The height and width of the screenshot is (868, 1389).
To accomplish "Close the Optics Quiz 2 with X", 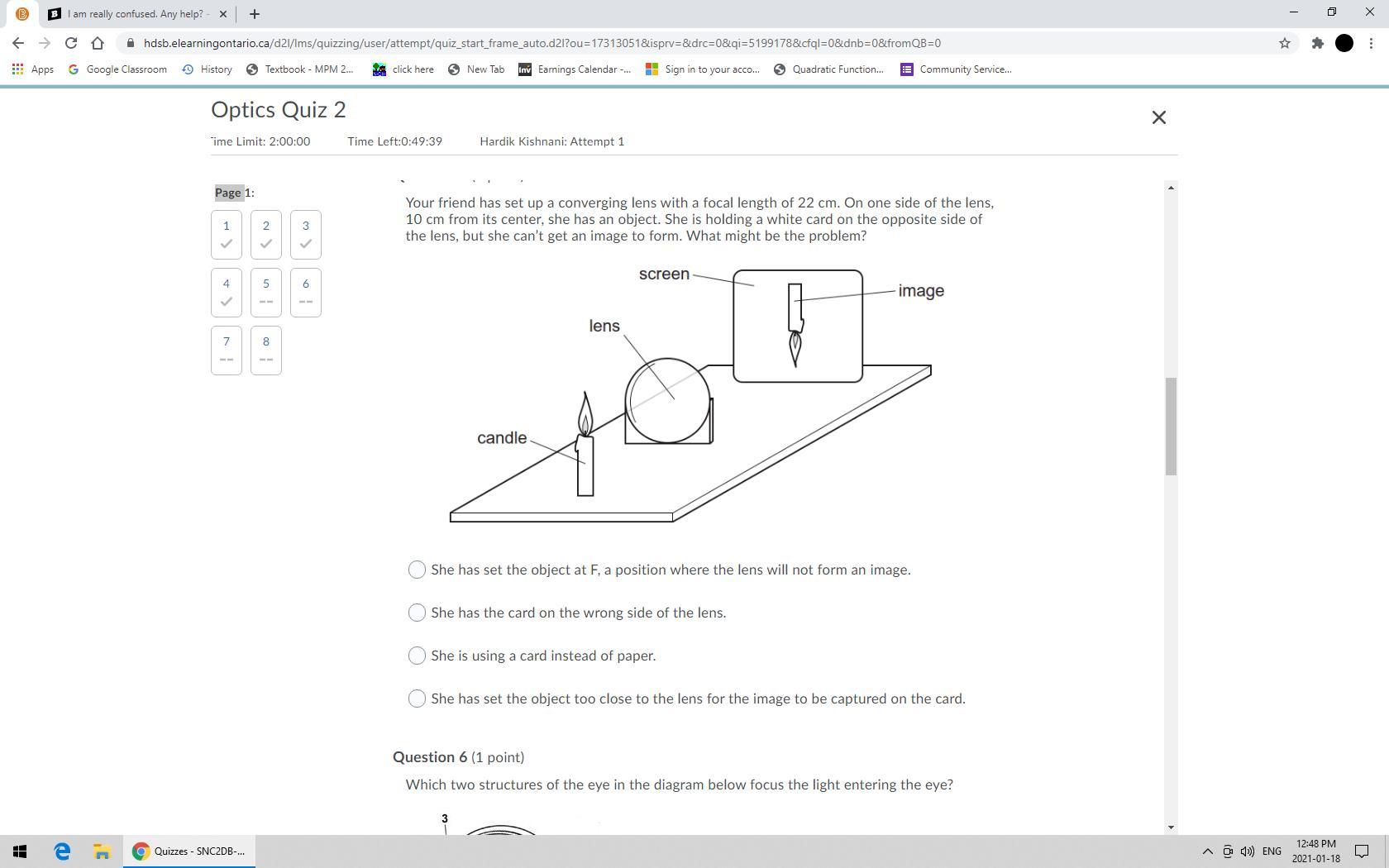I will click(1159, 117).
